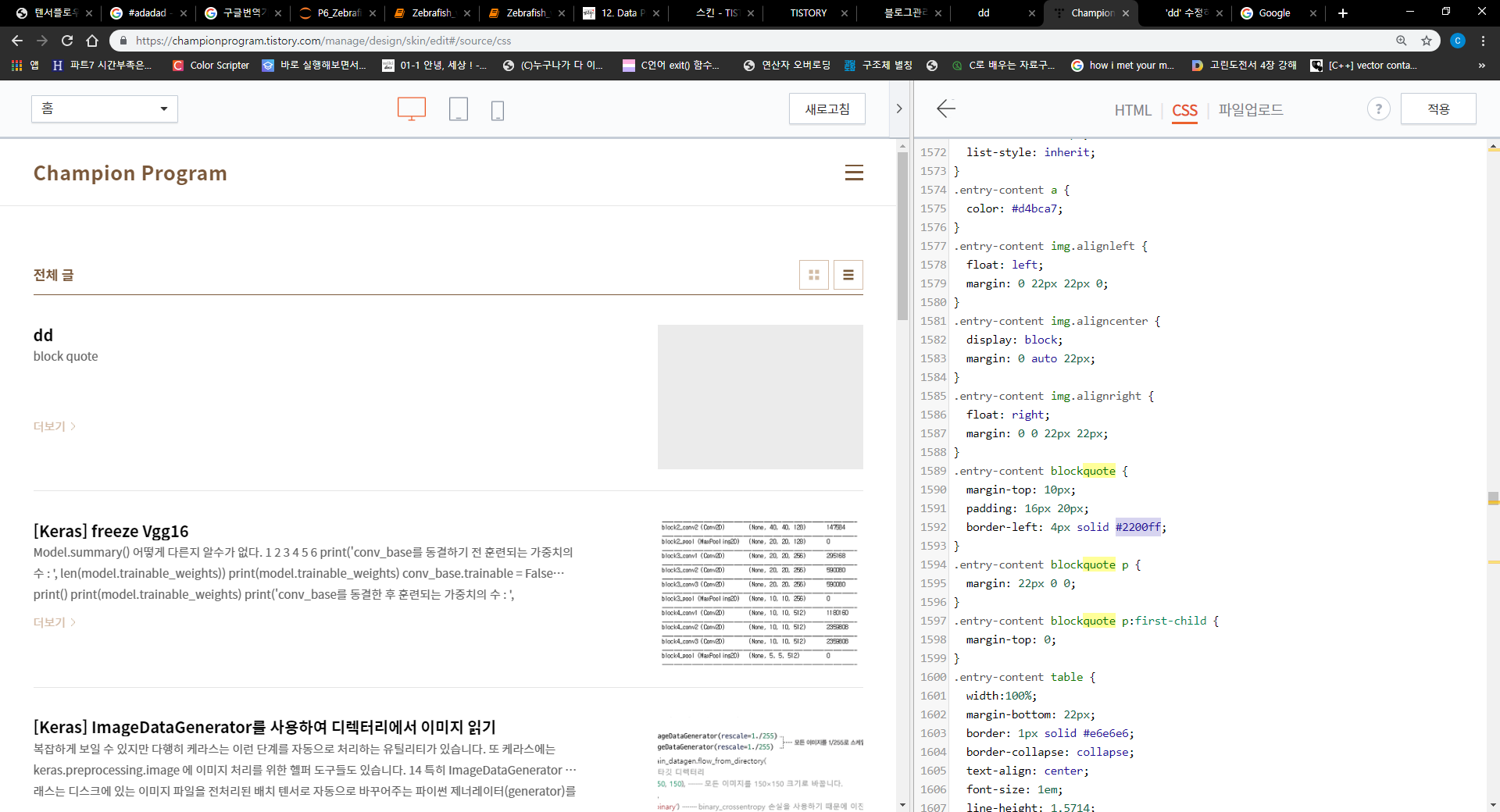Switch preview to mobile phone icon
1500x812 pixels.
click(498, 111)
